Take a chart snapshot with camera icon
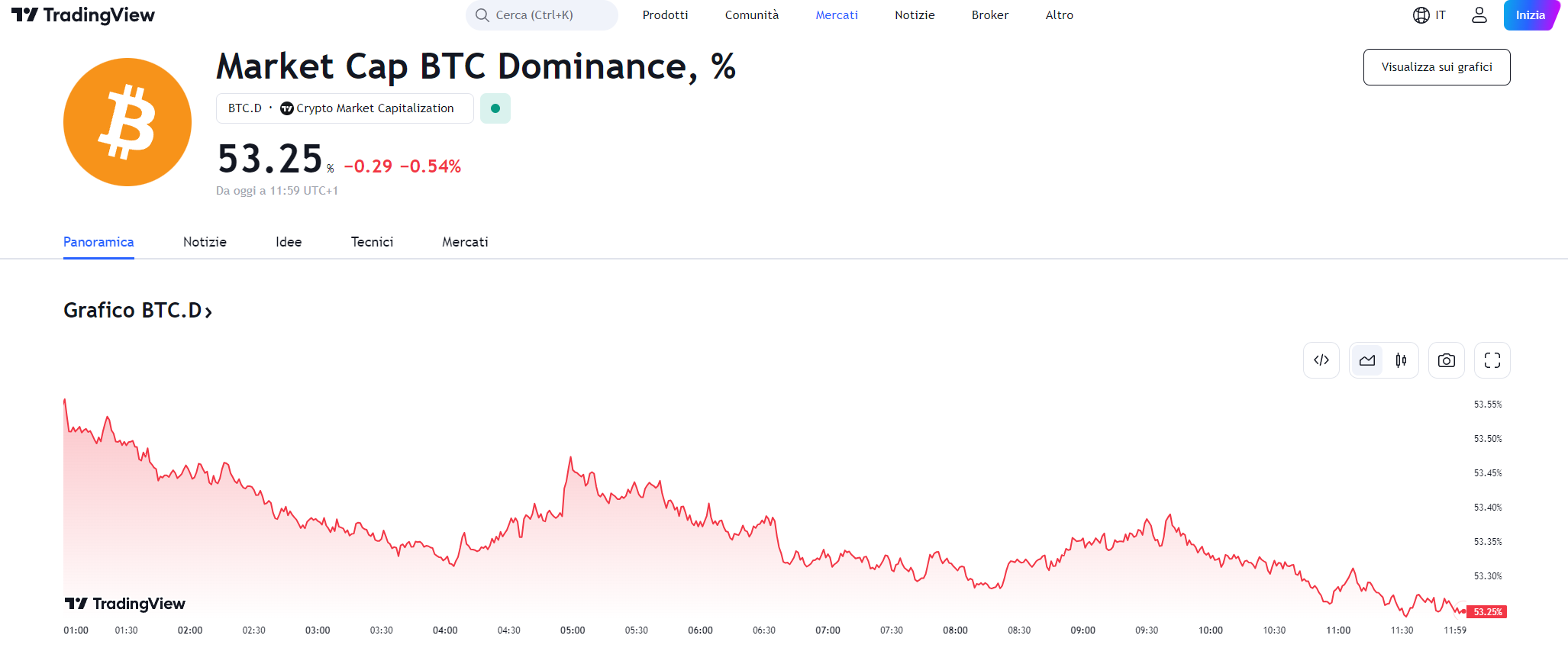The width and height of the screenshot is (1568, 648). coord(1447,360)
